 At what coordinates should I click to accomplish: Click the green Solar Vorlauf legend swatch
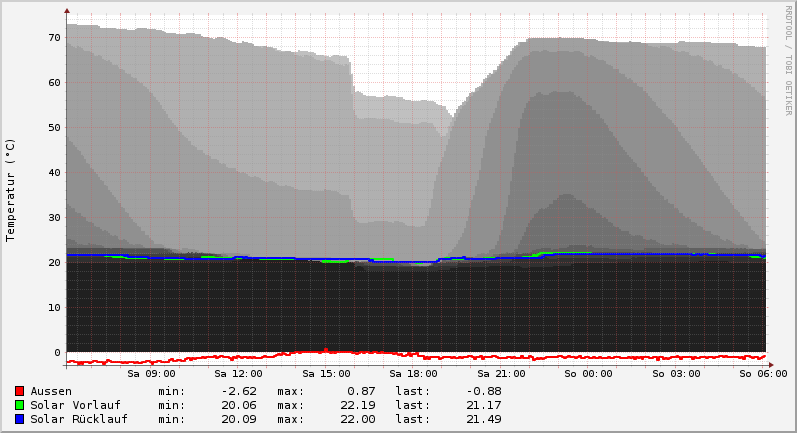click(19, 405)
